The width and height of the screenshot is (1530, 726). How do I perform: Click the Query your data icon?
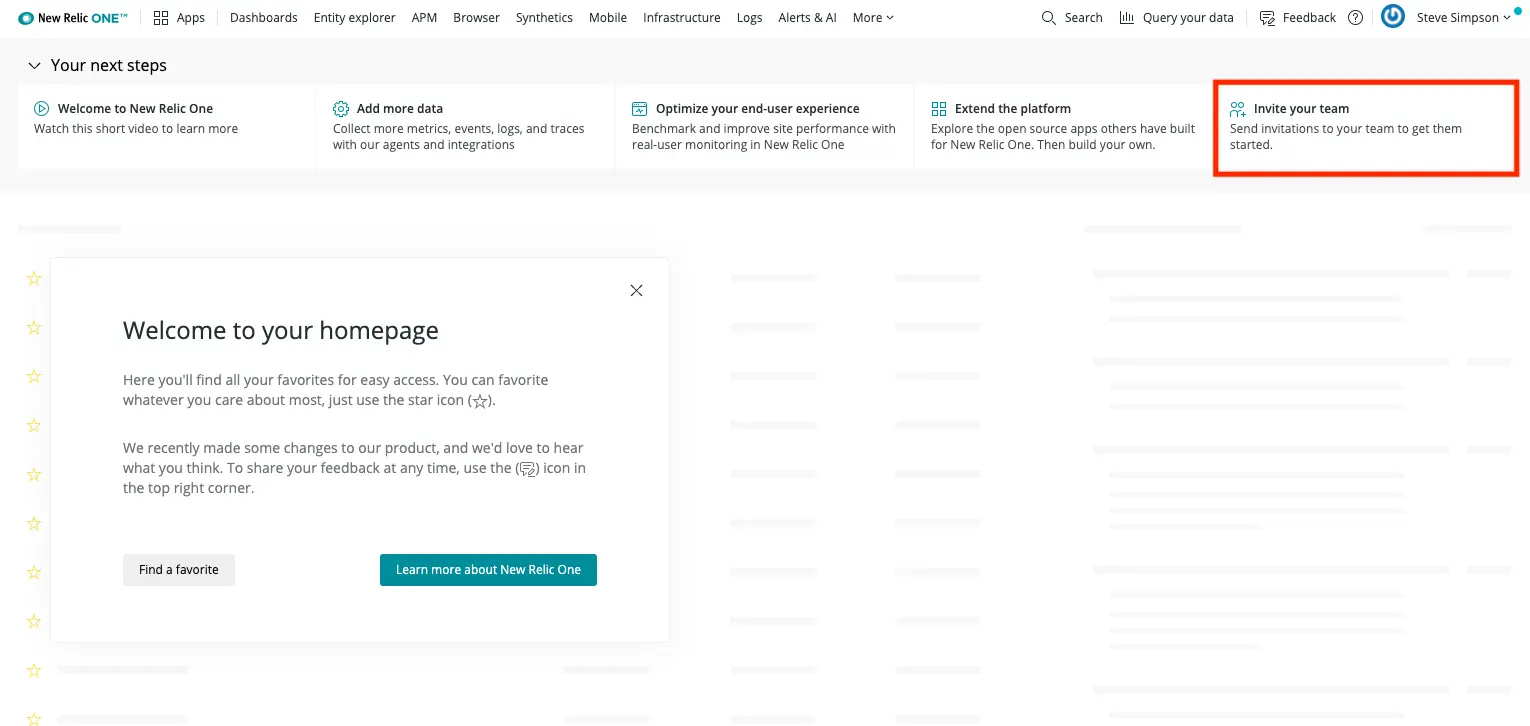pos(1126,17)
